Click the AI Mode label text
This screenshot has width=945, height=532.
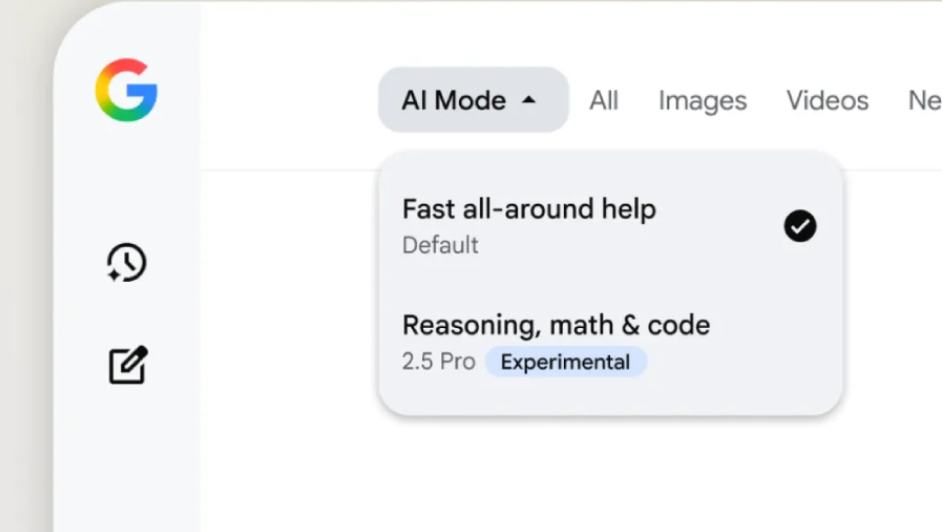(453, 100)
